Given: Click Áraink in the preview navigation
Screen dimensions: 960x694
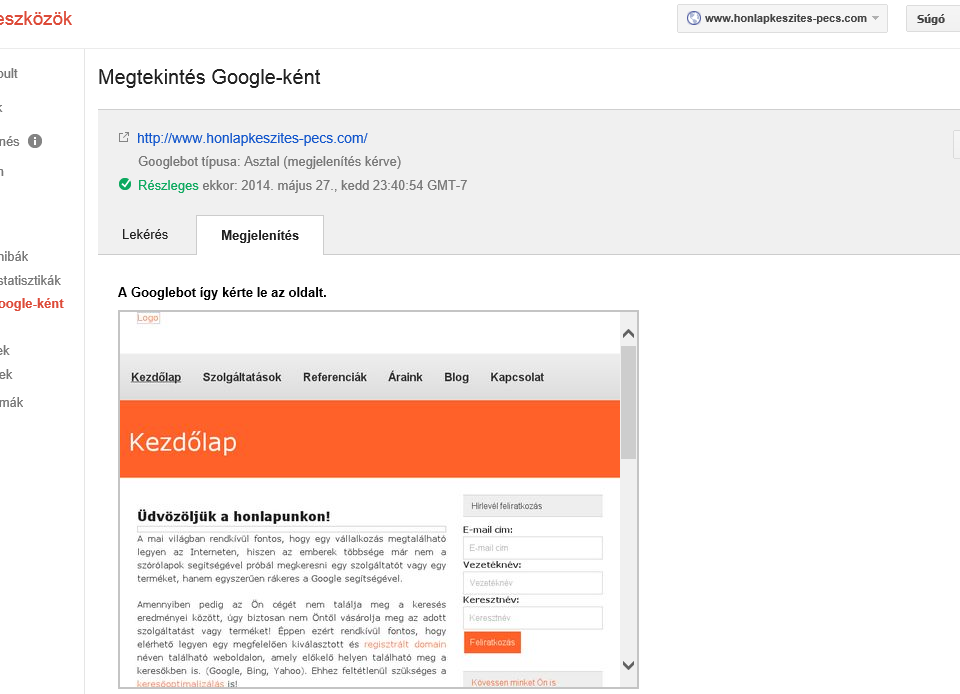Looking at the screenshot, I should point(405,377).
